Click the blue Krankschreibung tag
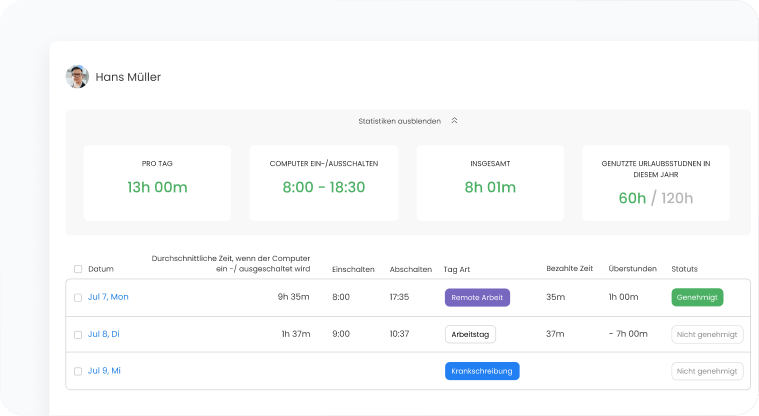Screen dimensions: 759x416 [482, 371]
